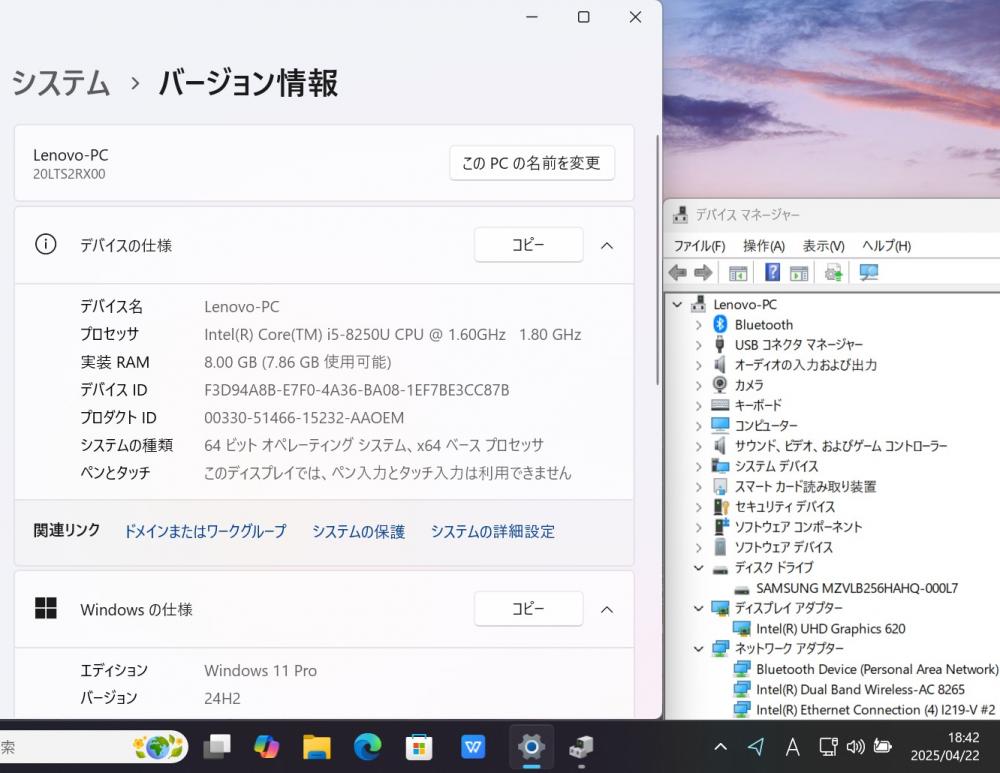Select the ディスク ドライブ drive icon
The image size is (1000, 773).
pos(720,568)
